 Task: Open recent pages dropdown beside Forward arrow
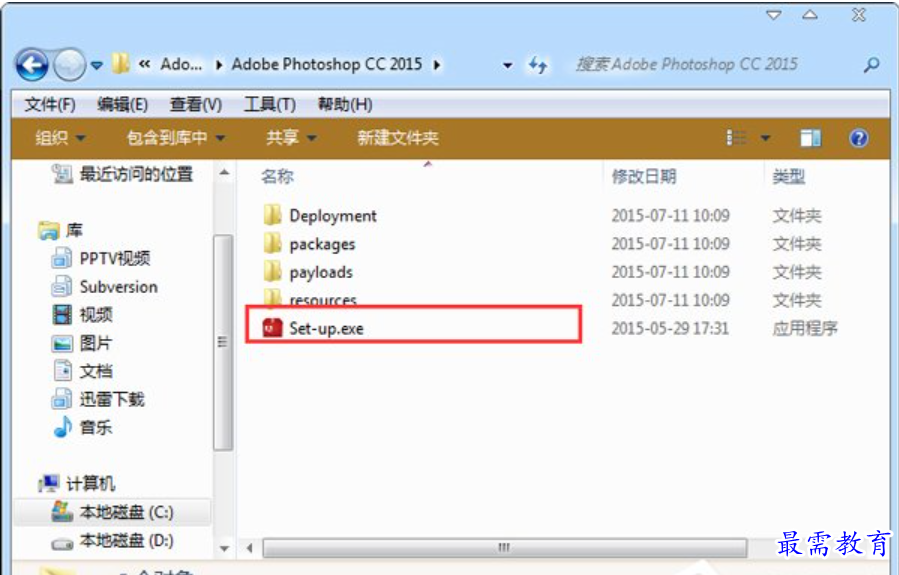(97, 65)
